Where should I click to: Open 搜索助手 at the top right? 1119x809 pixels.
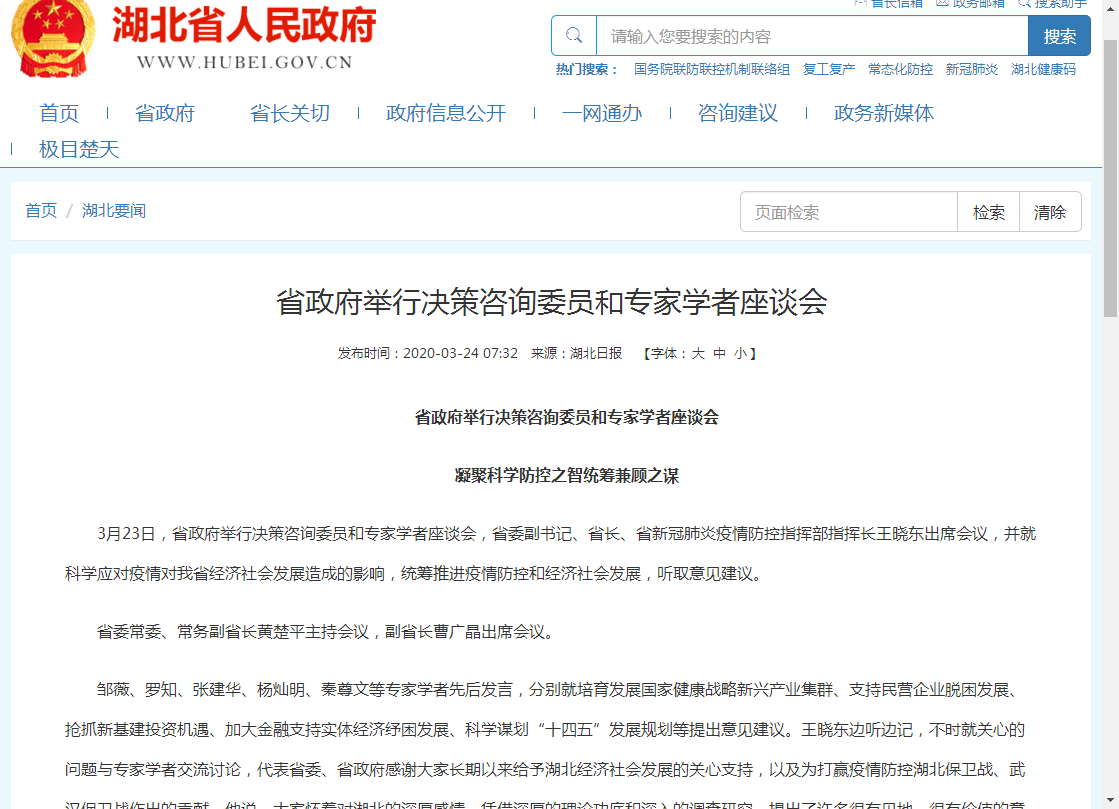coord(1053,4)
